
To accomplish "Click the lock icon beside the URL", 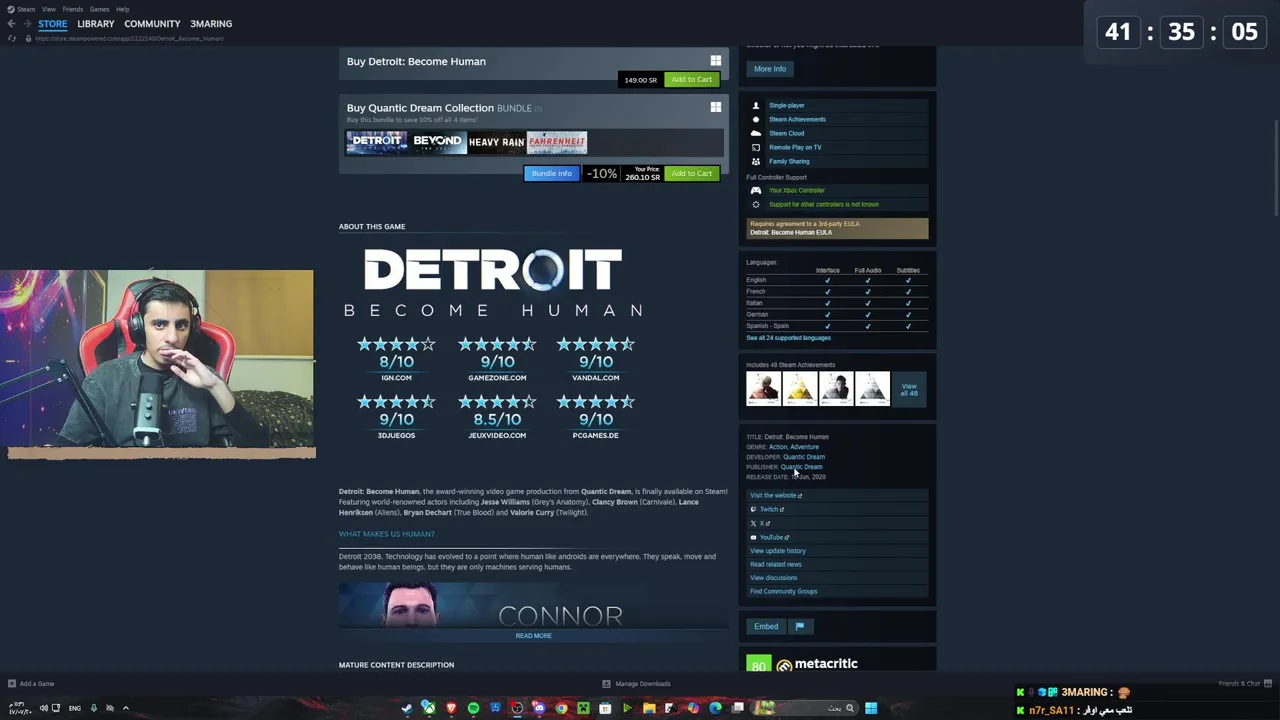I will 28,38.
